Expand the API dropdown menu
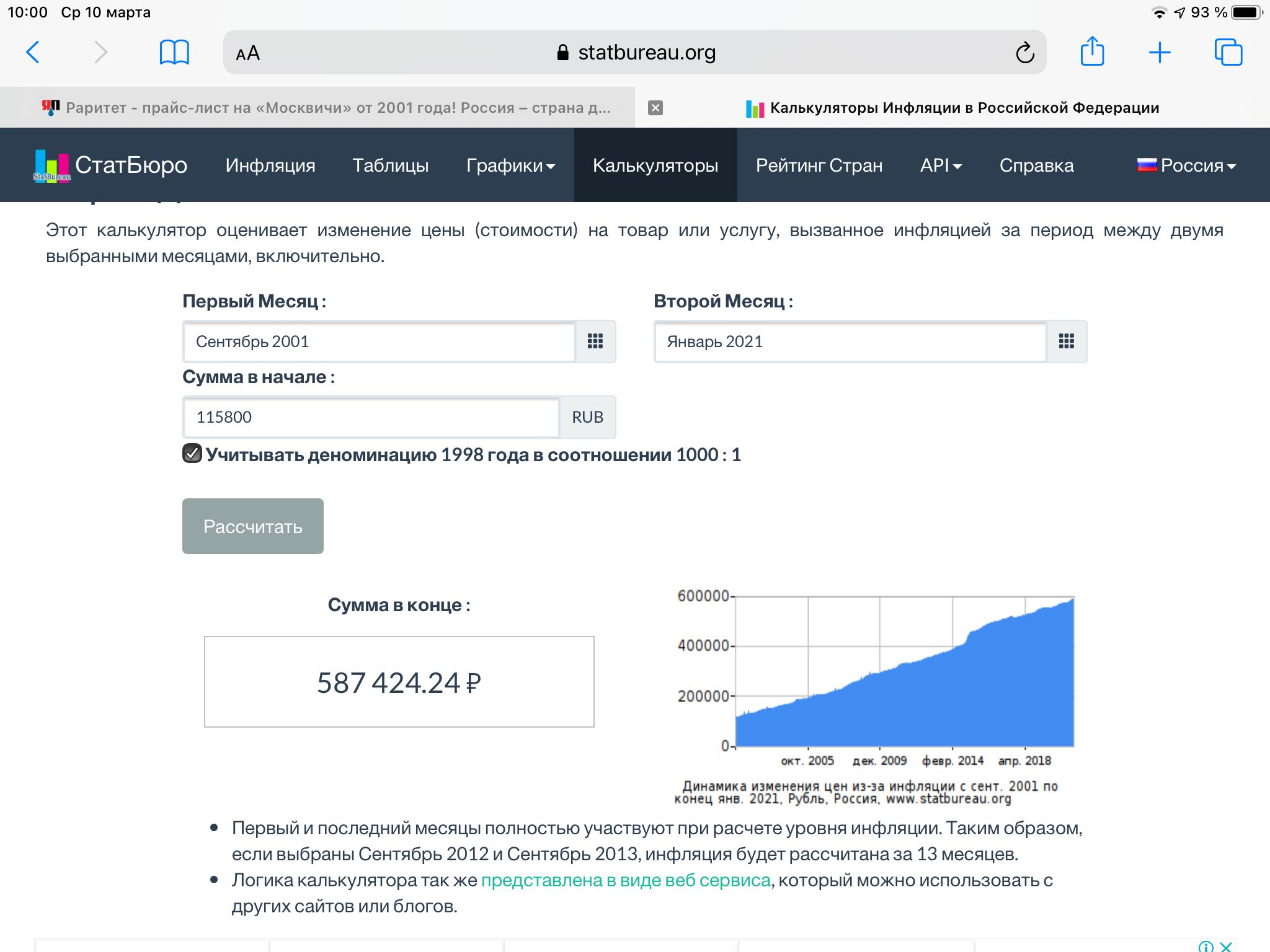The width and height of the screenshot is (1270, 952). (941, 165)
